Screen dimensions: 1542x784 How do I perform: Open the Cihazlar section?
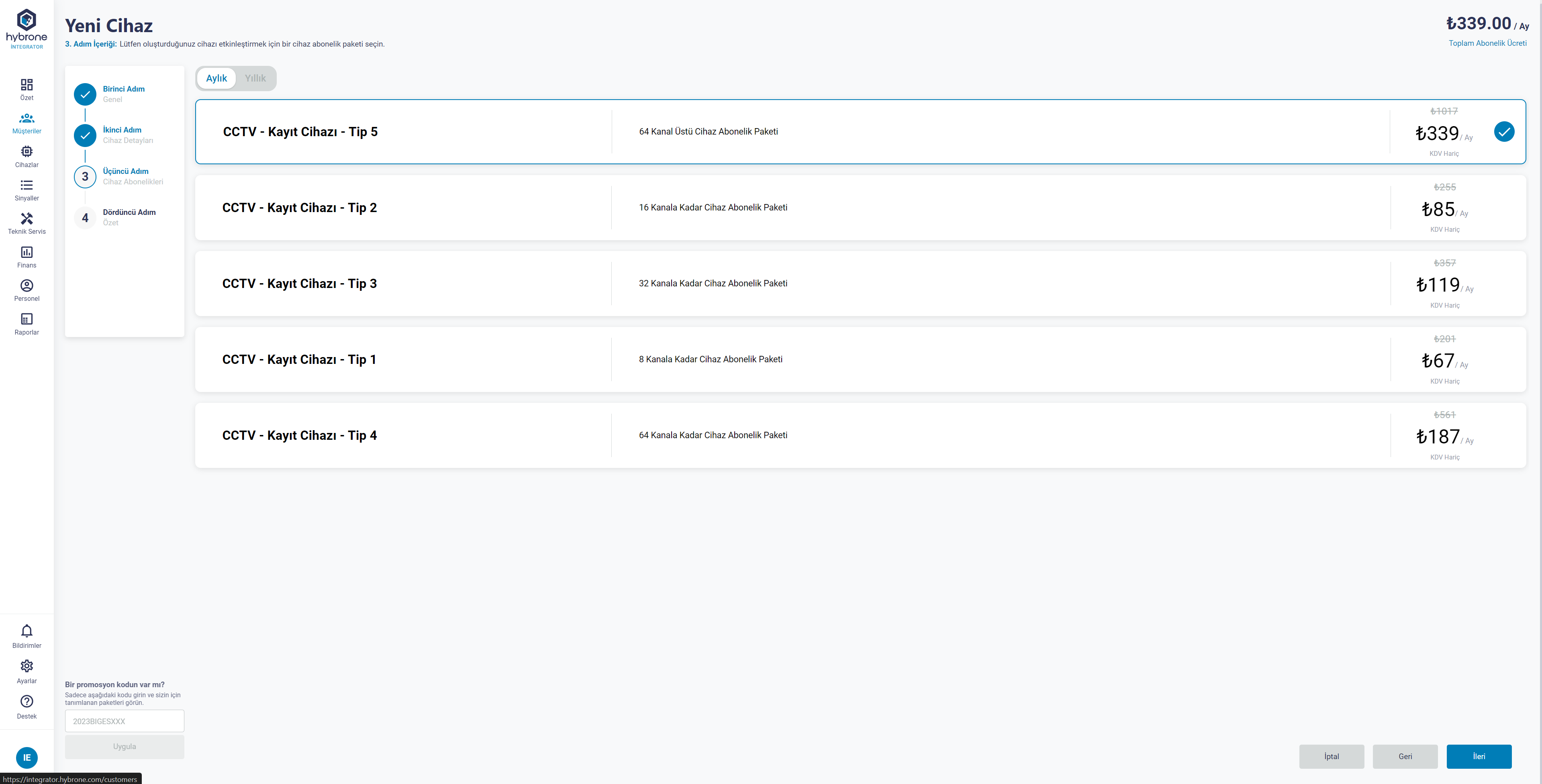[27, 152]
